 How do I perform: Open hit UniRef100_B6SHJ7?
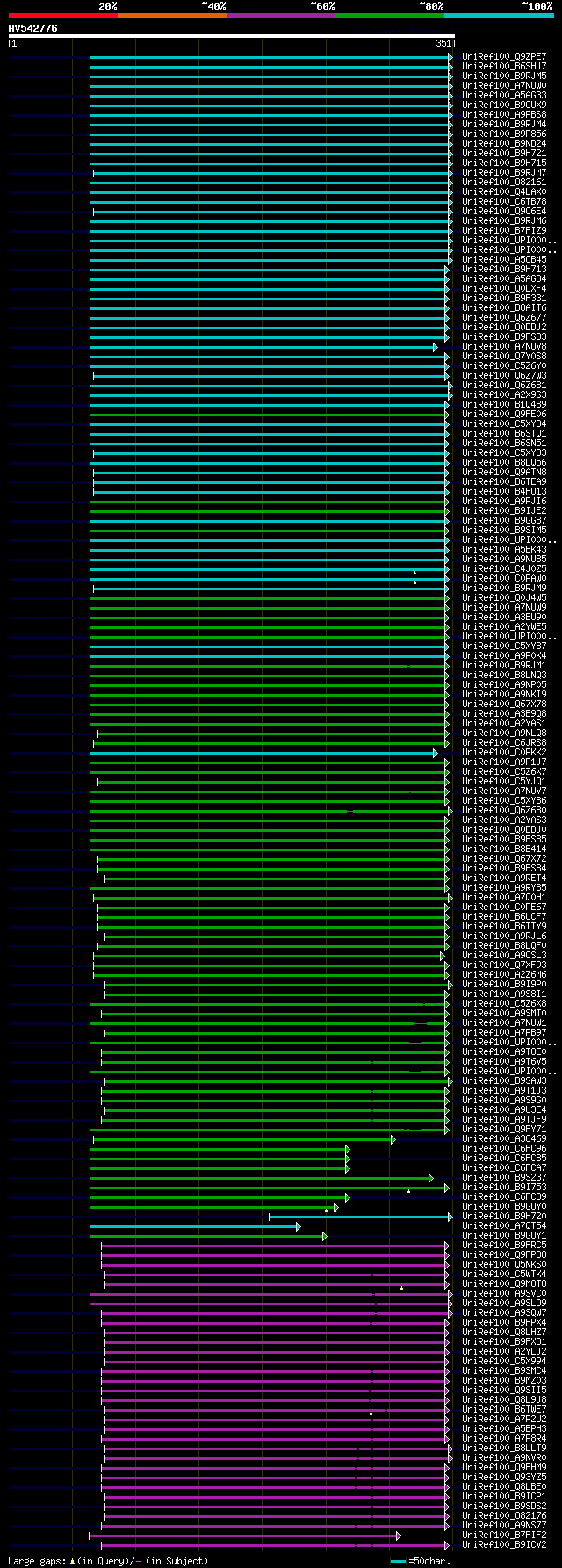(x=504, y=66)
